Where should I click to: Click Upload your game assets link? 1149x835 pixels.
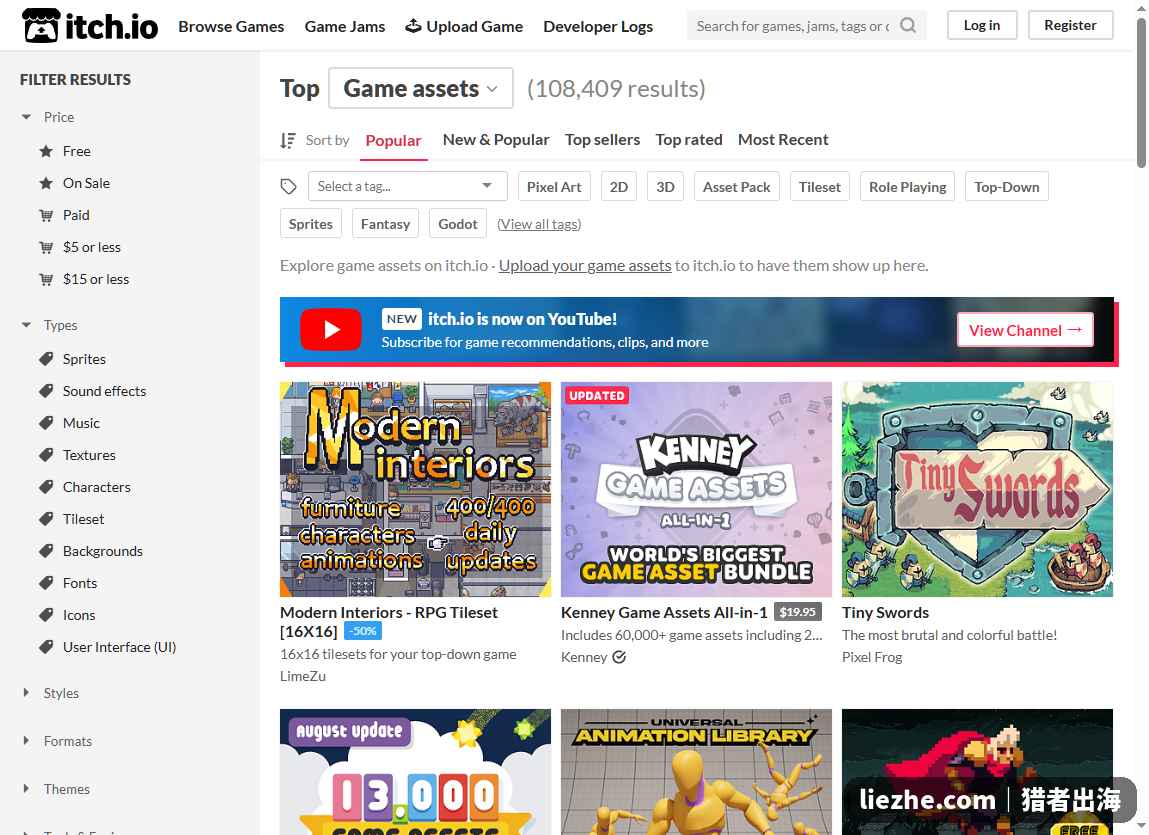tap(585, 265)
